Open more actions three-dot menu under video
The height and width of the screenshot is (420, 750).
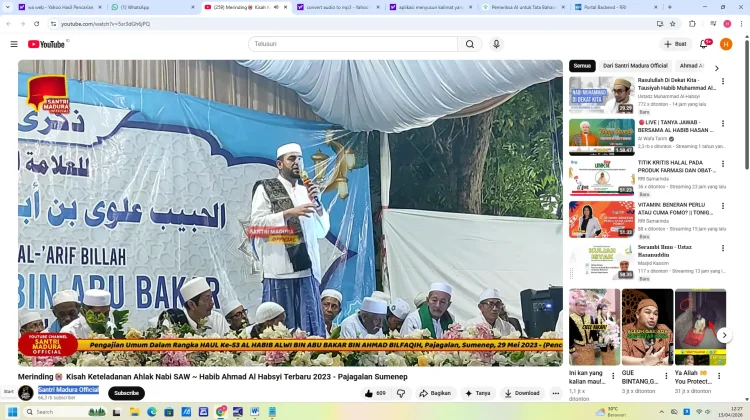tap(555, 393)
